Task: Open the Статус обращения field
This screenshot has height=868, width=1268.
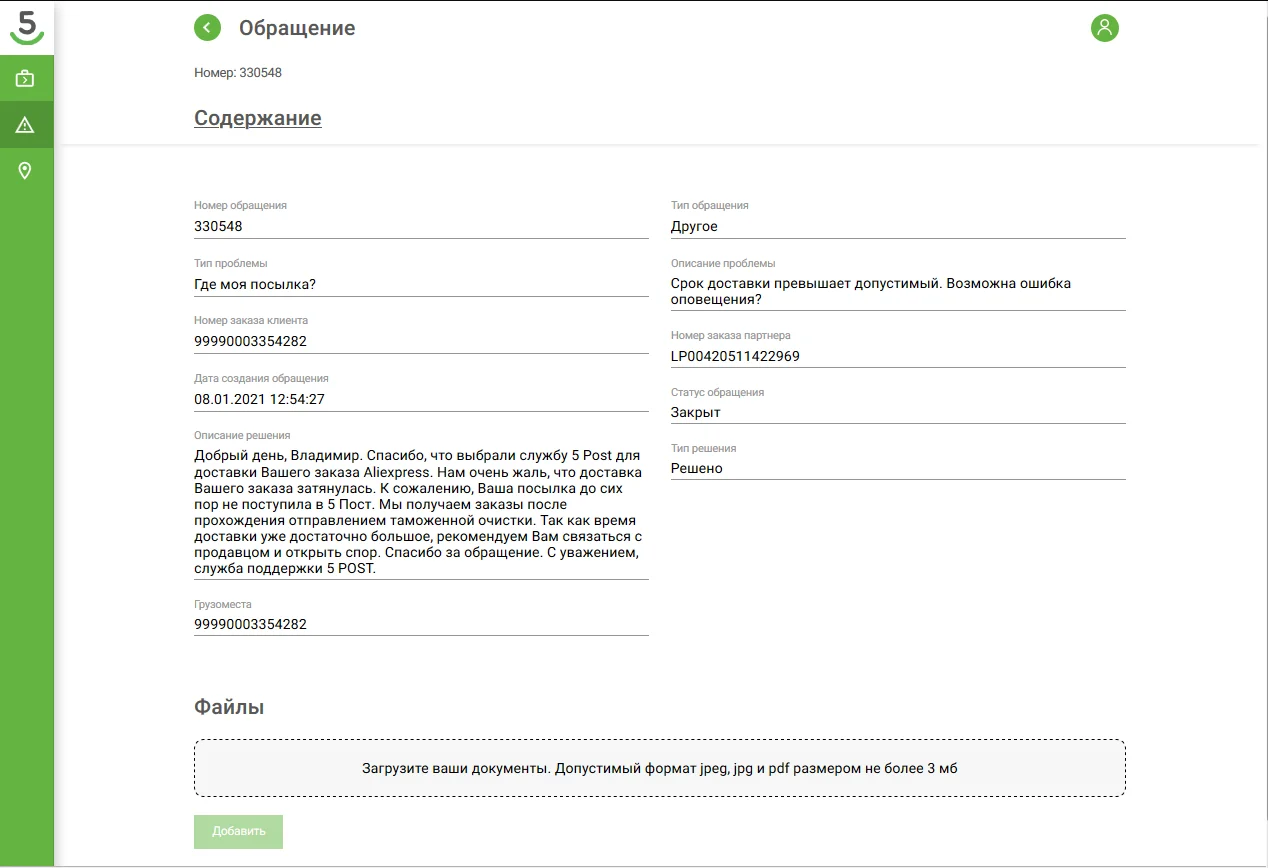Action: tap(897, 412)
